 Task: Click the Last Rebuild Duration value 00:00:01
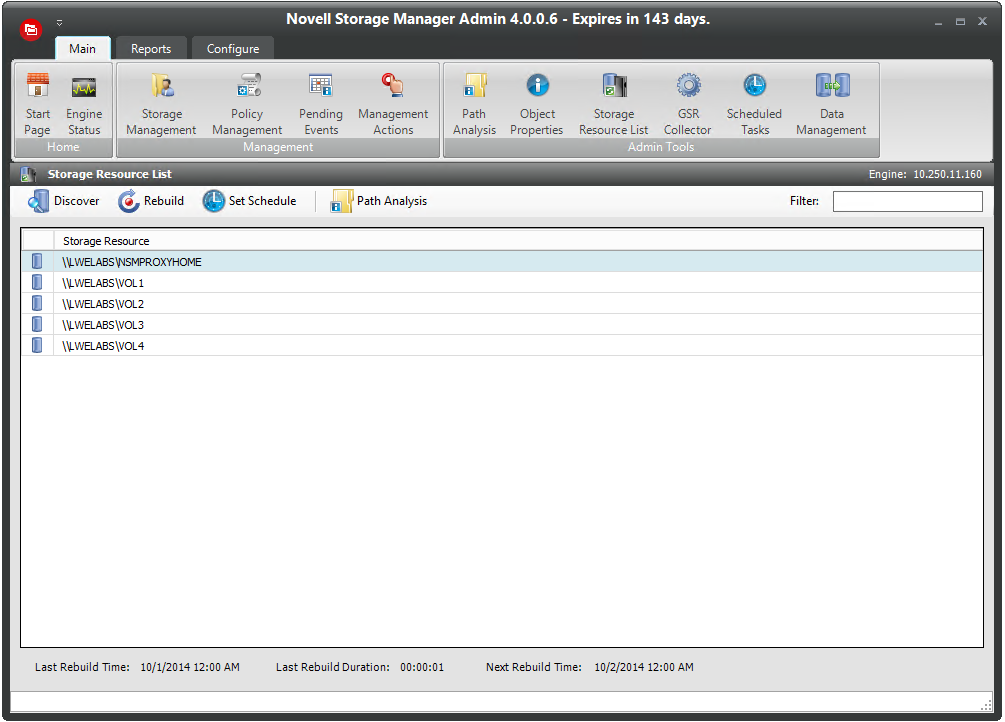(422, 667)
